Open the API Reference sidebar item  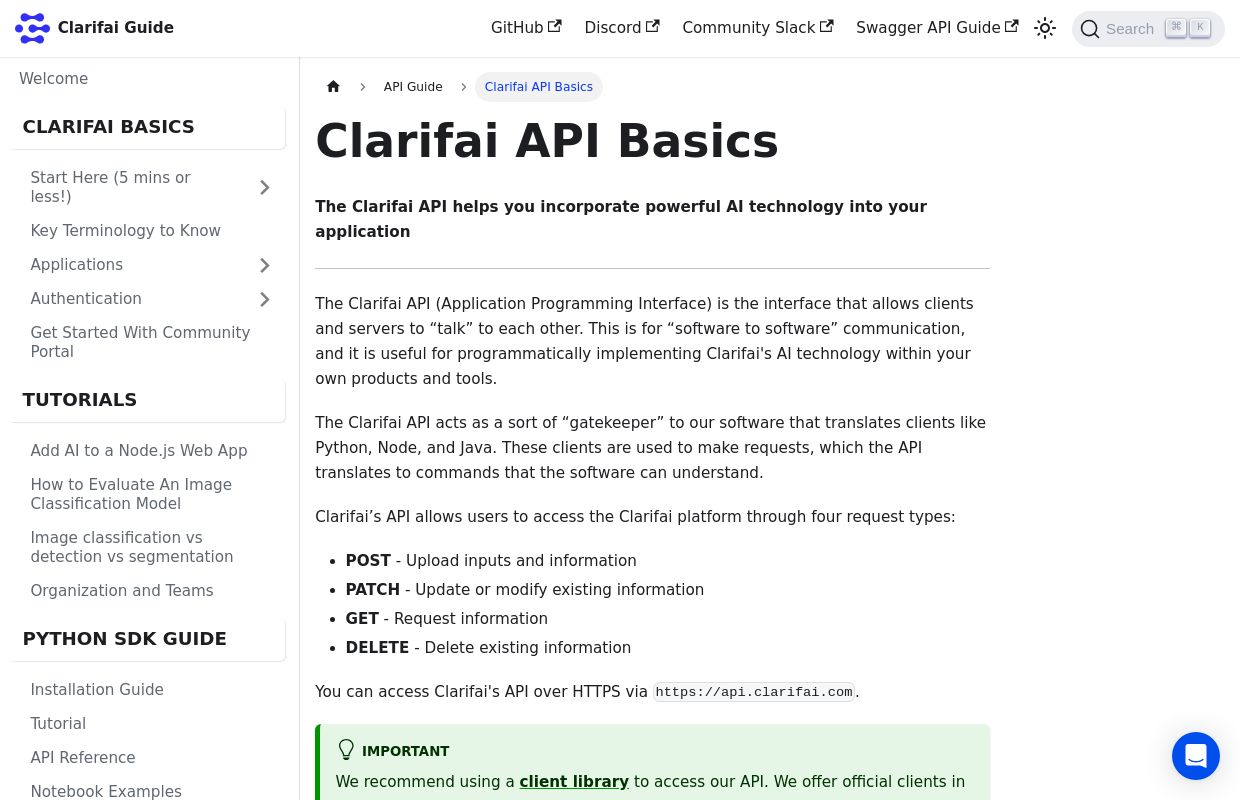[x=83, y=758]
